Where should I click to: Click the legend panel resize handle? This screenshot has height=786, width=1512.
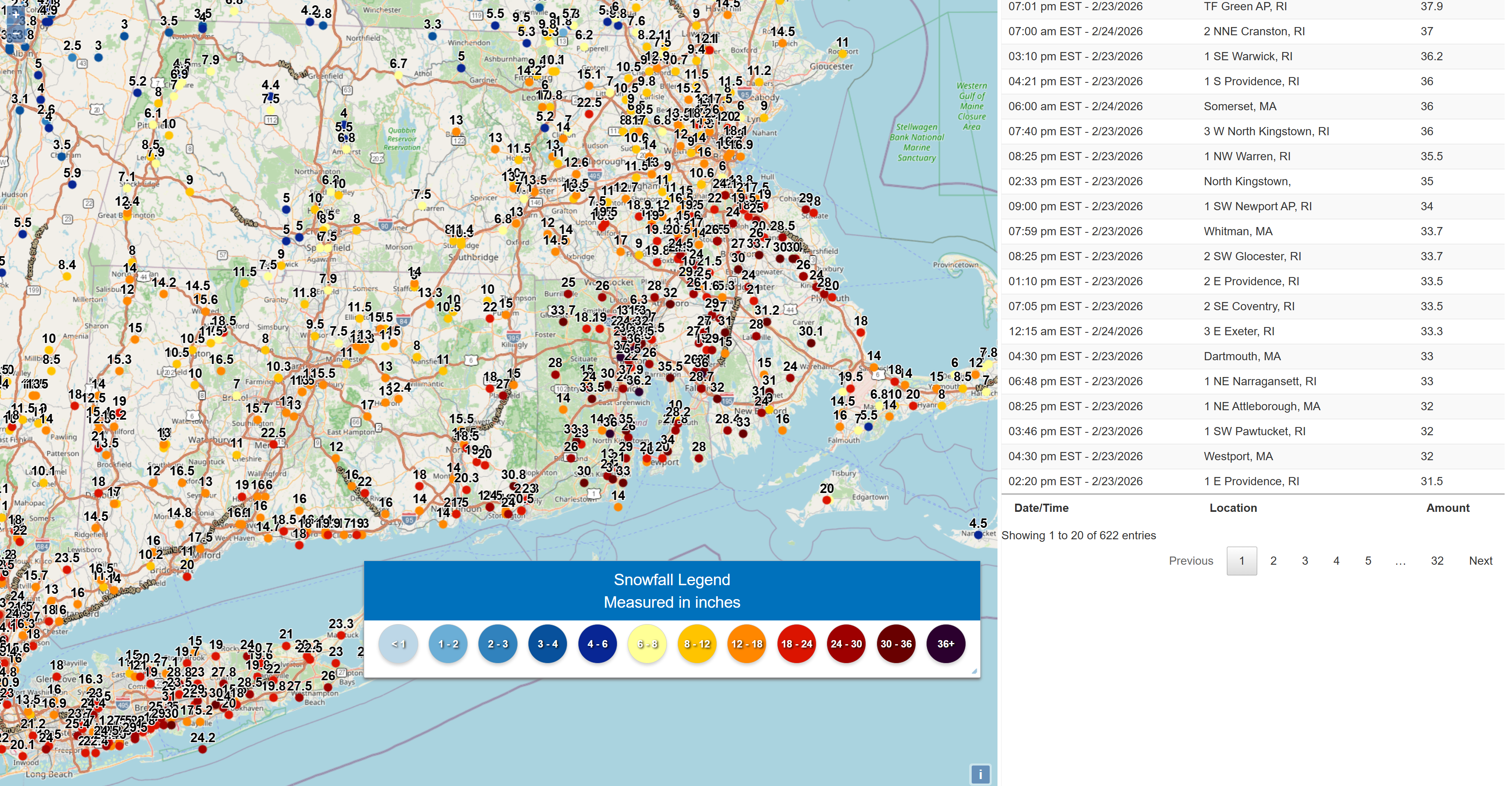pyautogui.click(x=975, y=671)
